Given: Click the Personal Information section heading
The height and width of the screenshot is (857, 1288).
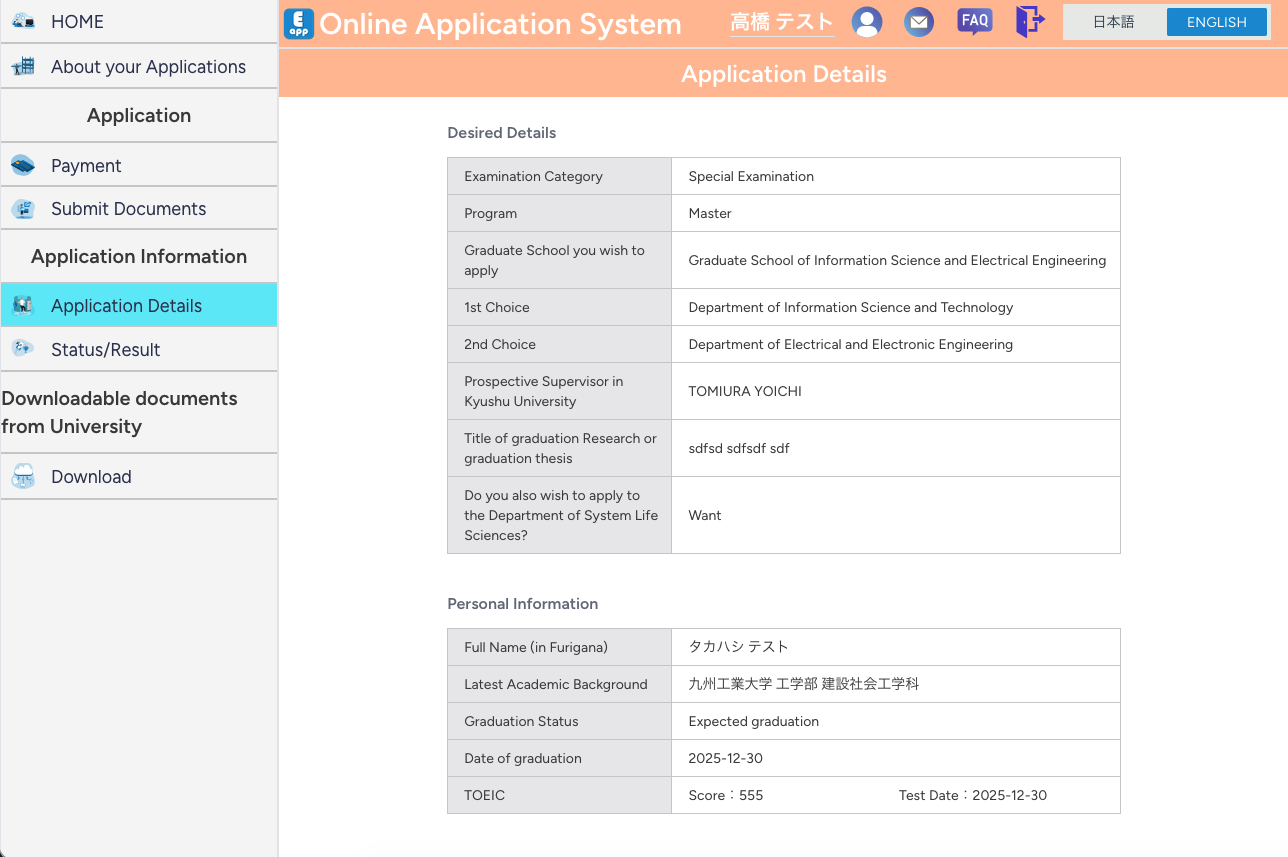Looking at the screenshot, I should pyautogui.click(x=523, y=604).
